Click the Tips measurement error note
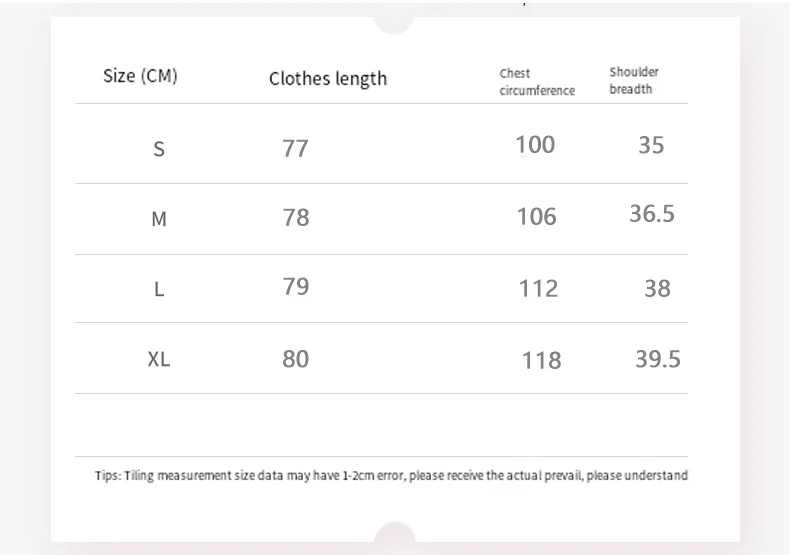The width and height of the screenshot is (790, 555). click(x=391, y=476)
